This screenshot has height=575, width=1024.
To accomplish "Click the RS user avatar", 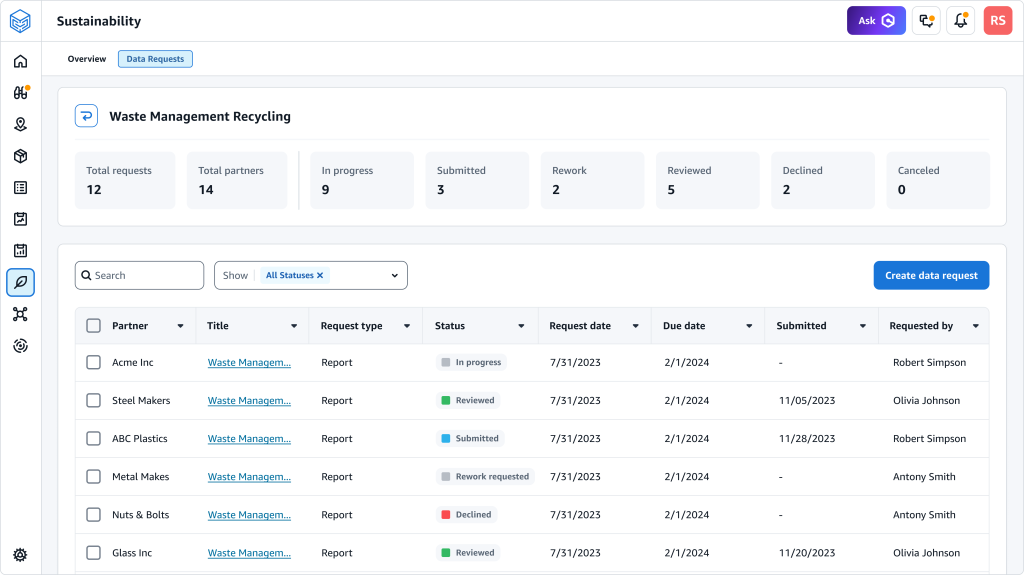I will click(997, 21).
